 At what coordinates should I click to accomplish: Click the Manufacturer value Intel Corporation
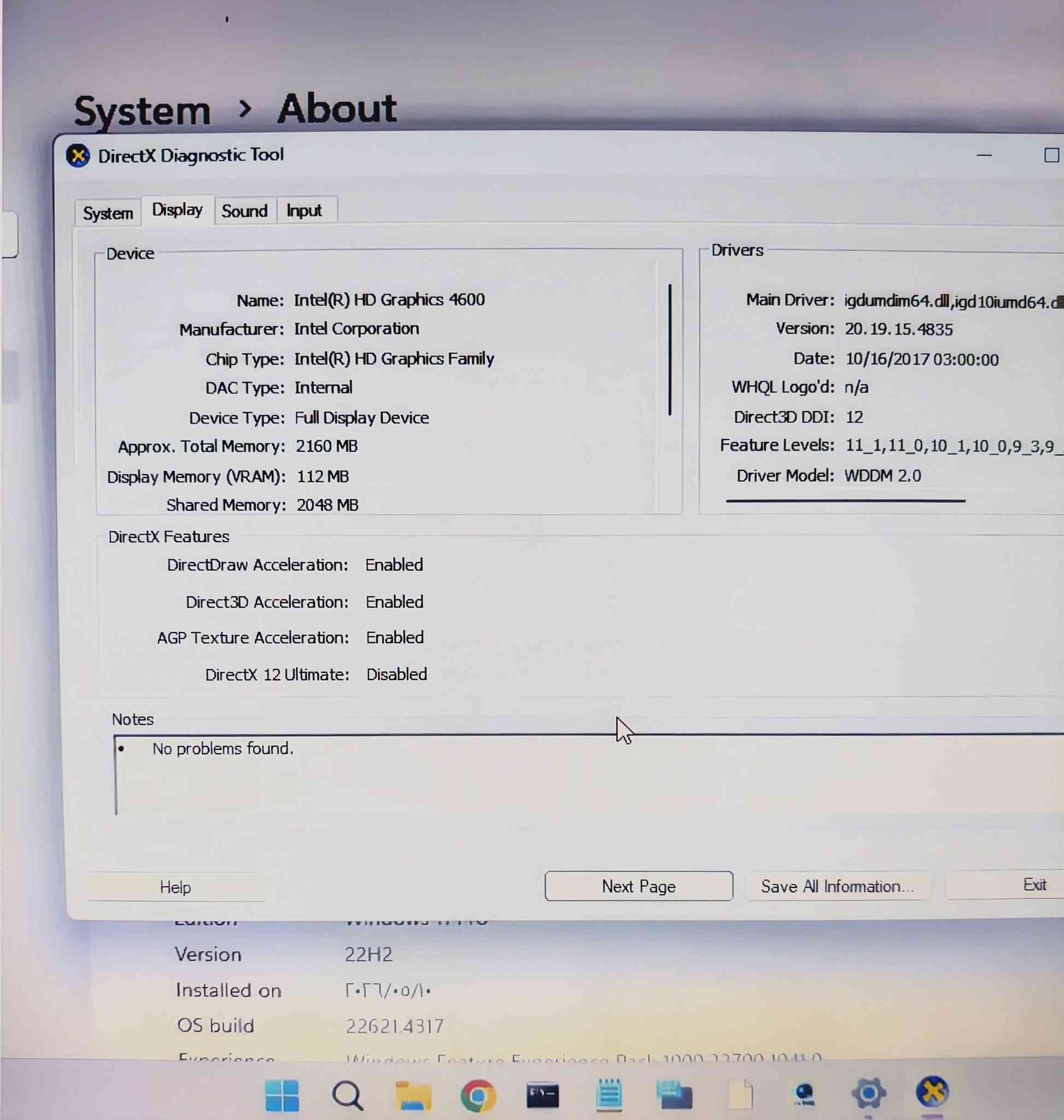coord(356,329)
